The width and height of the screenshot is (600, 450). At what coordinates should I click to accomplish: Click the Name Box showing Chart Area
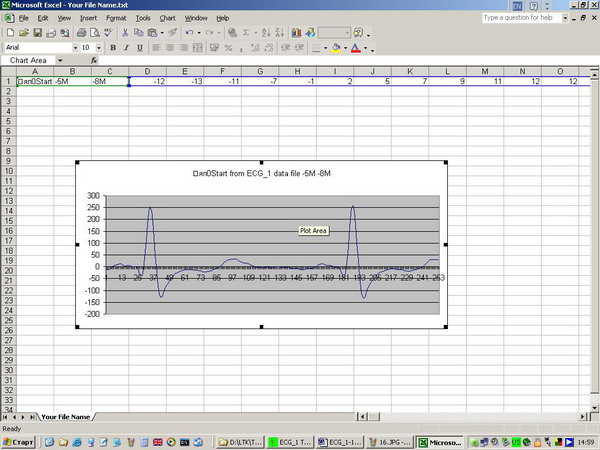[x=28, y=60]
